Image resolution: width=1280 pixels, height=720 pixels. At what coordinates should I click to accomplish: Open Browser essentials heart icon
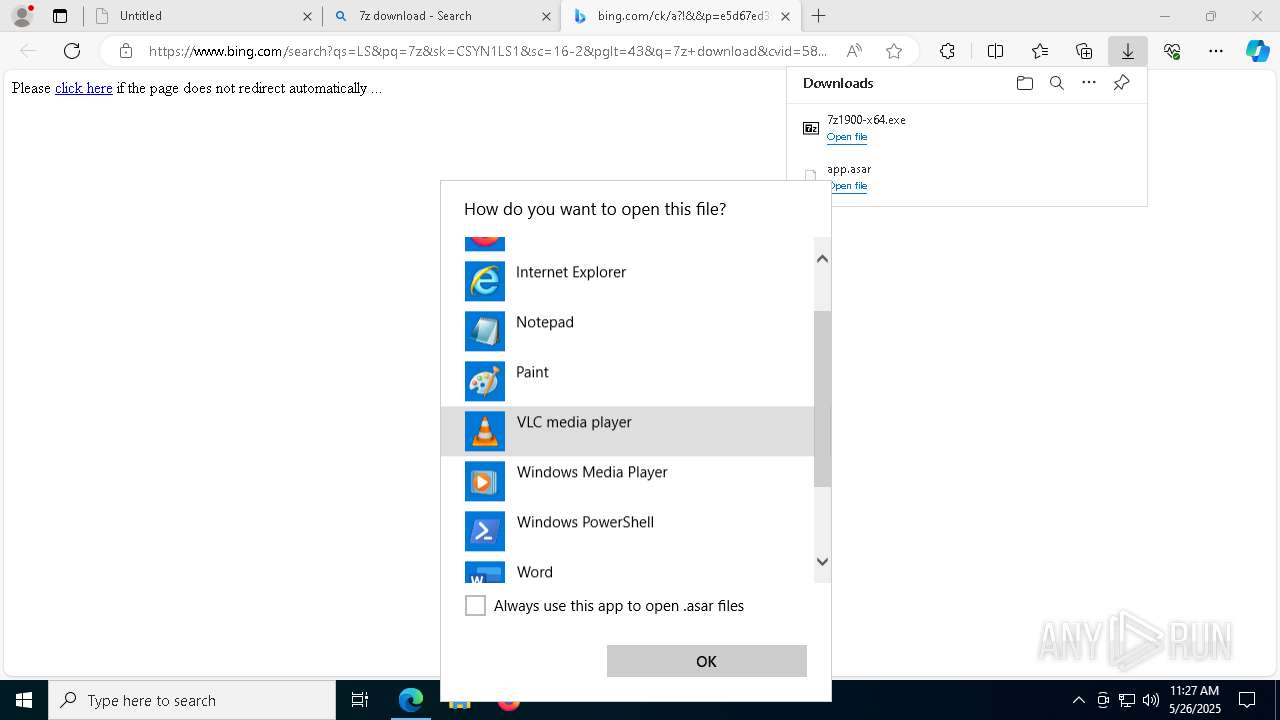point(1172,51)
